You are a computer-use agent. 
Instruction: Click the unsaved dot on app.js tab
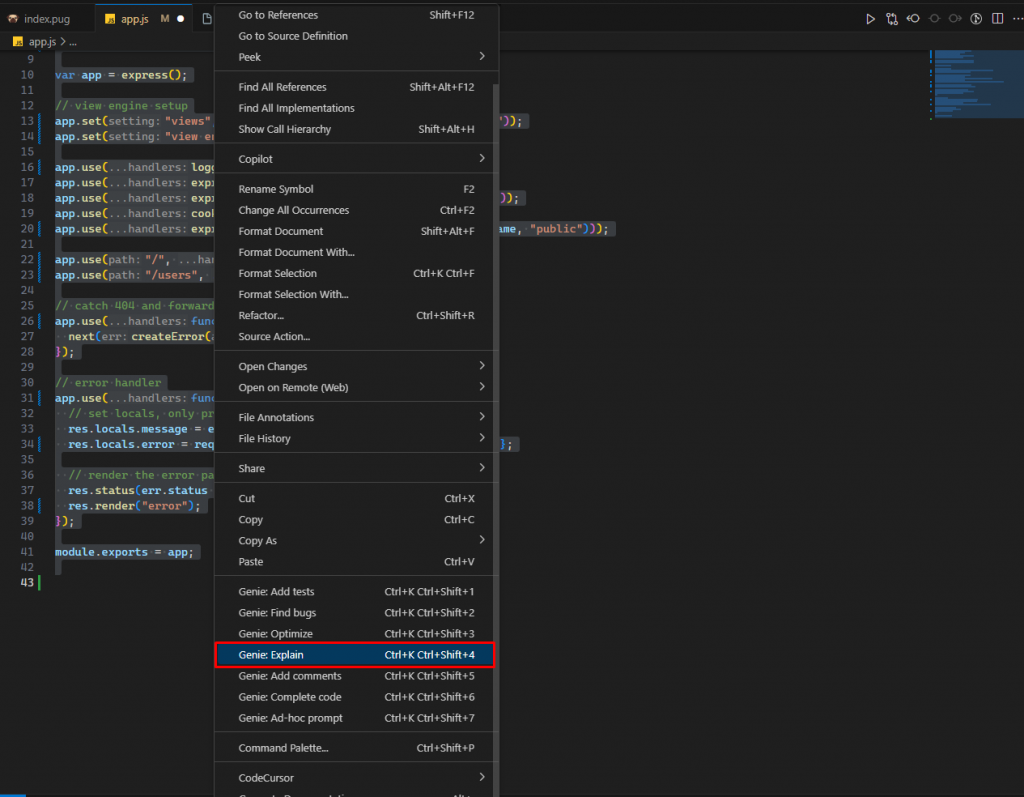tap(181, 18)
